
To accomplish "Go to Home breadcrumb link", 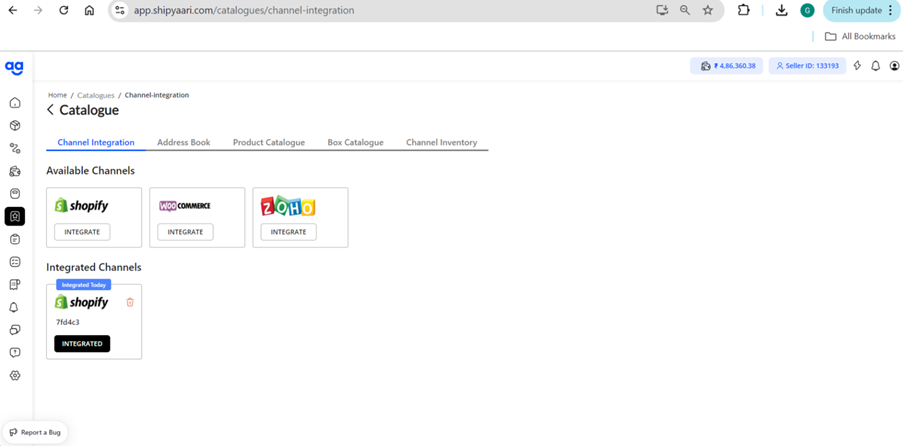I will pos(58,95).
